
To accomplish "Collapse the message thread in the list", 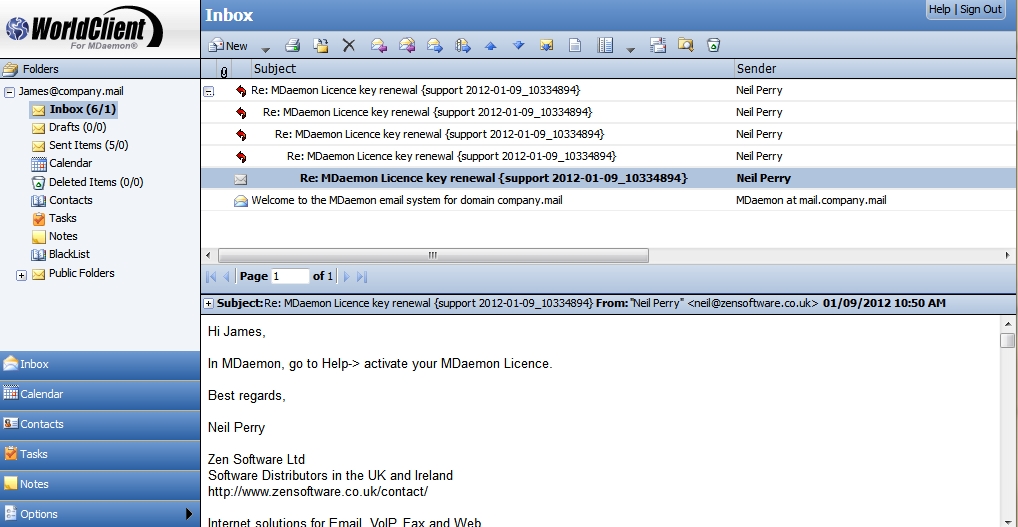I will 209,90.
